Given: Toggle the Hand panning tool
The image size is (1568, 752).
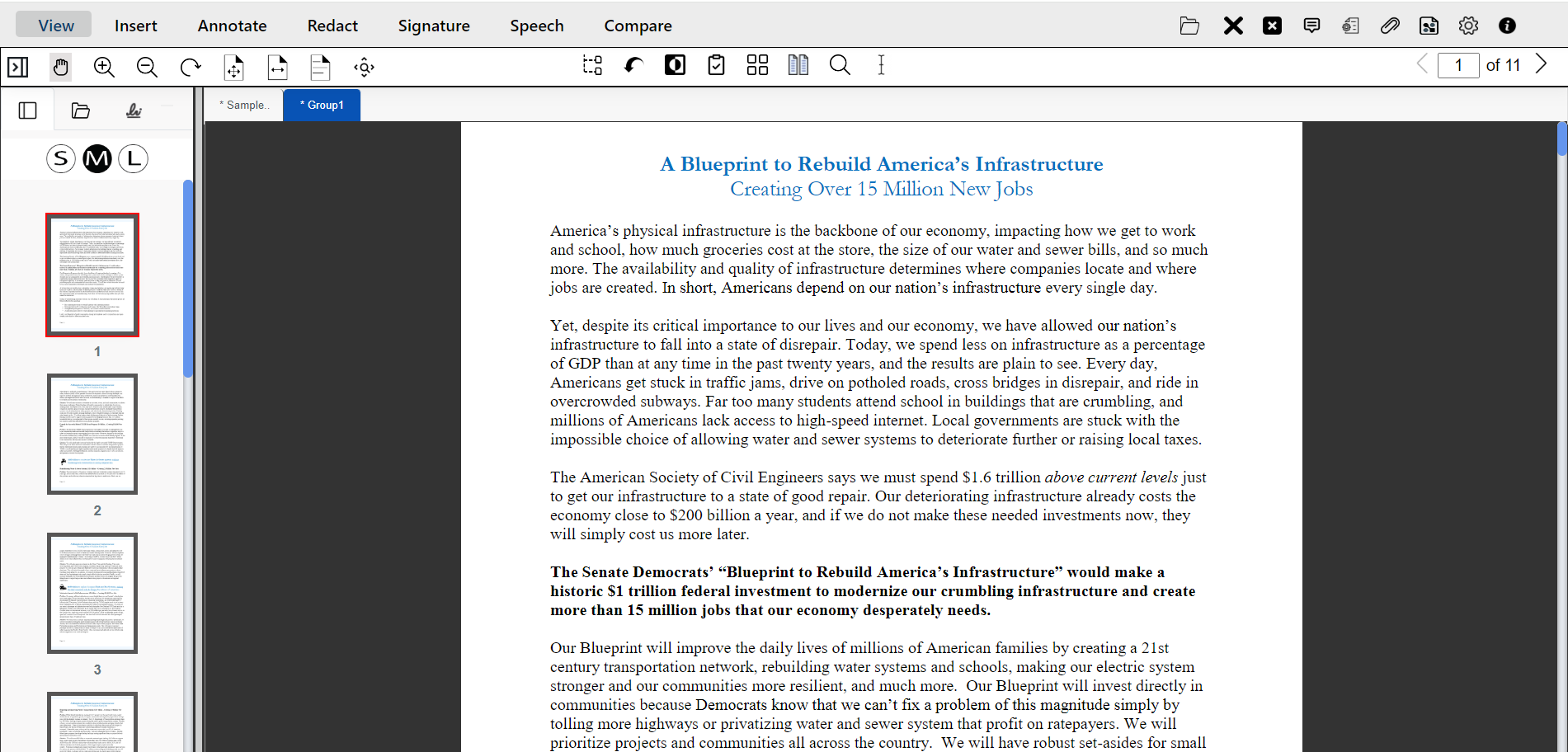Looking at the screenshot, I should (60, 67).
